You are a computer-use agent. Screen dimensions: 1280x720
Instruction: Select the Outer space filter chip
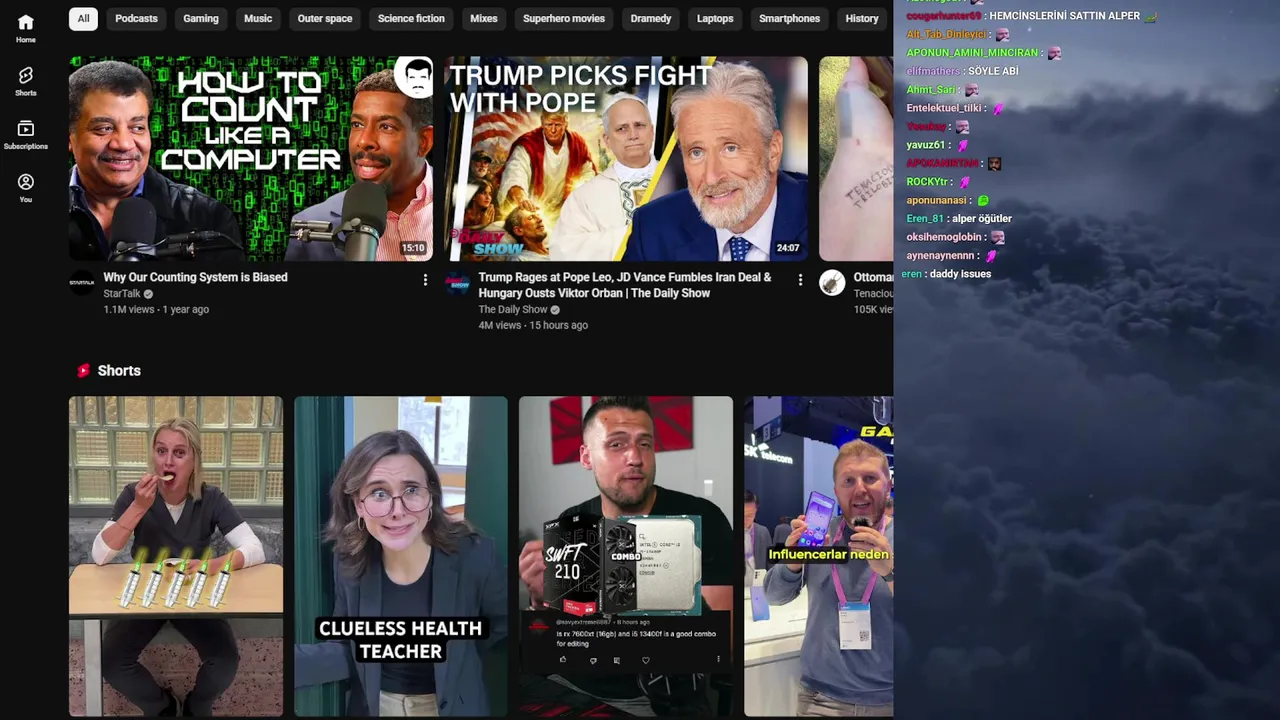coord(325,18)
